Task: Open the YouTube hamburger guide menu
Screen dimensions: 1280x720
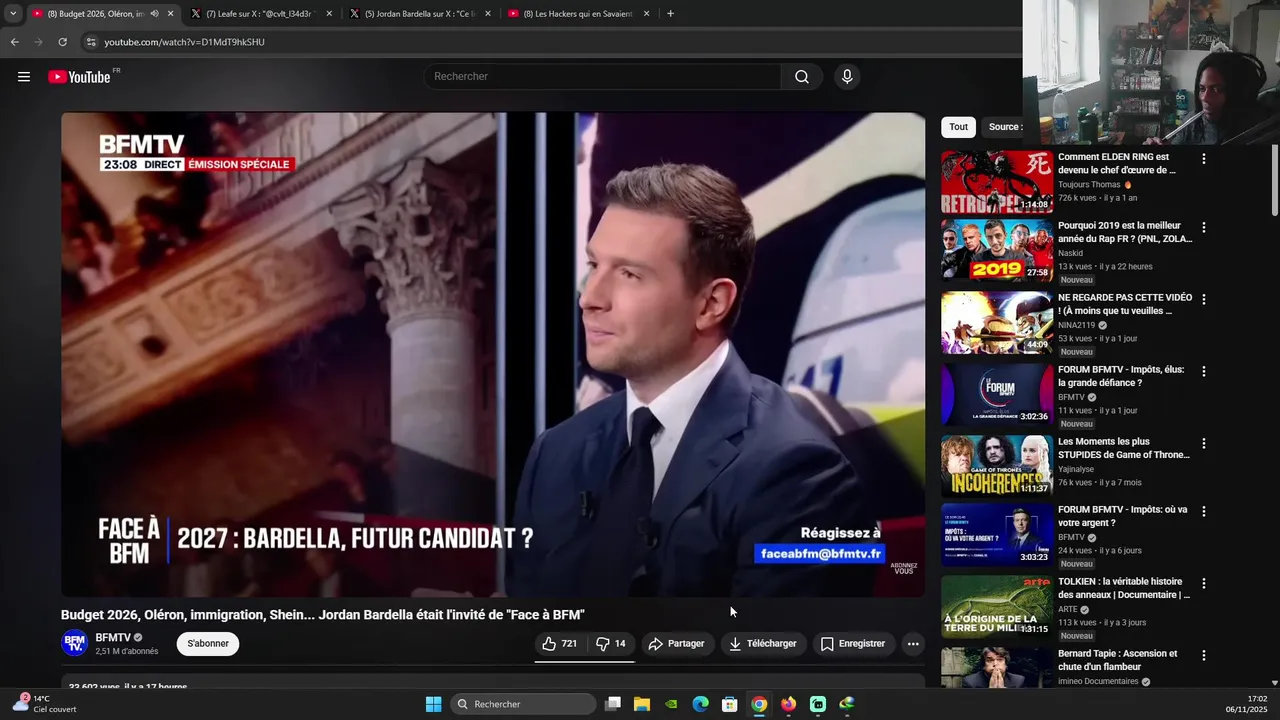Action: coord(24,77)
